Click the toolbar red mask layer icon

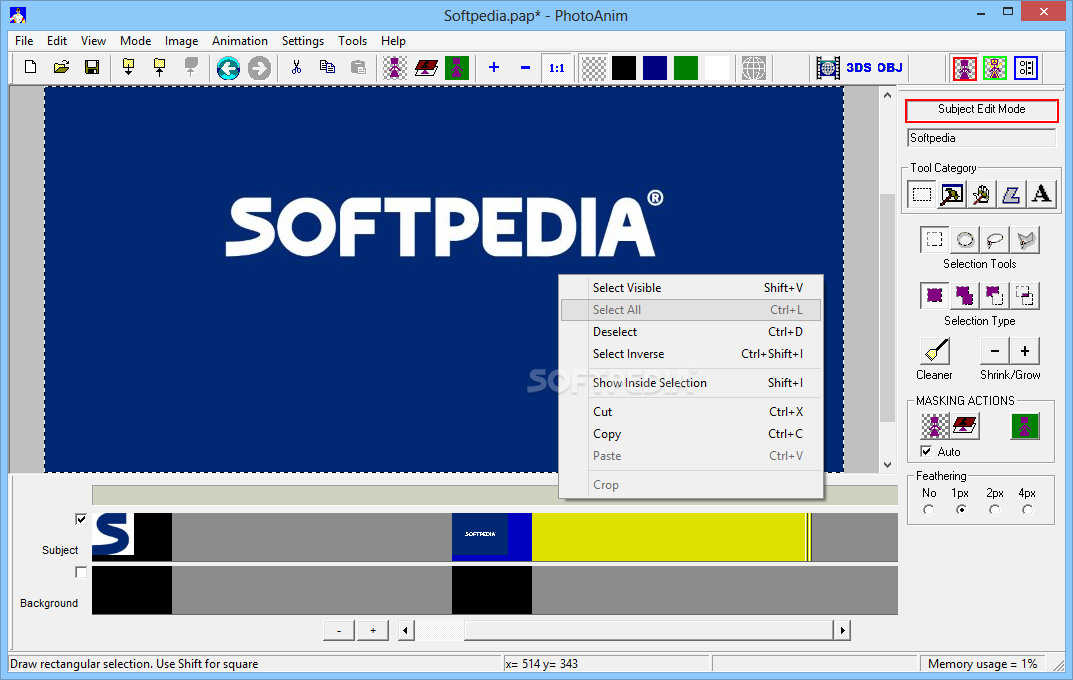pos(426,68)
